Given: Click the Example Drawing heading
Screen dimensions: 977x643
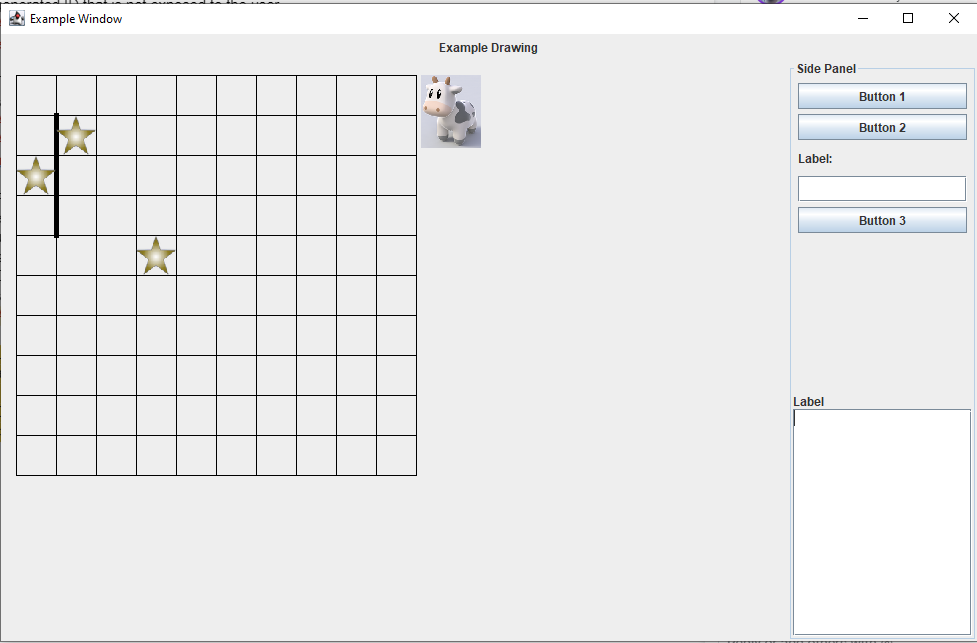Looking at the screenshot, I should coord(488,48).
